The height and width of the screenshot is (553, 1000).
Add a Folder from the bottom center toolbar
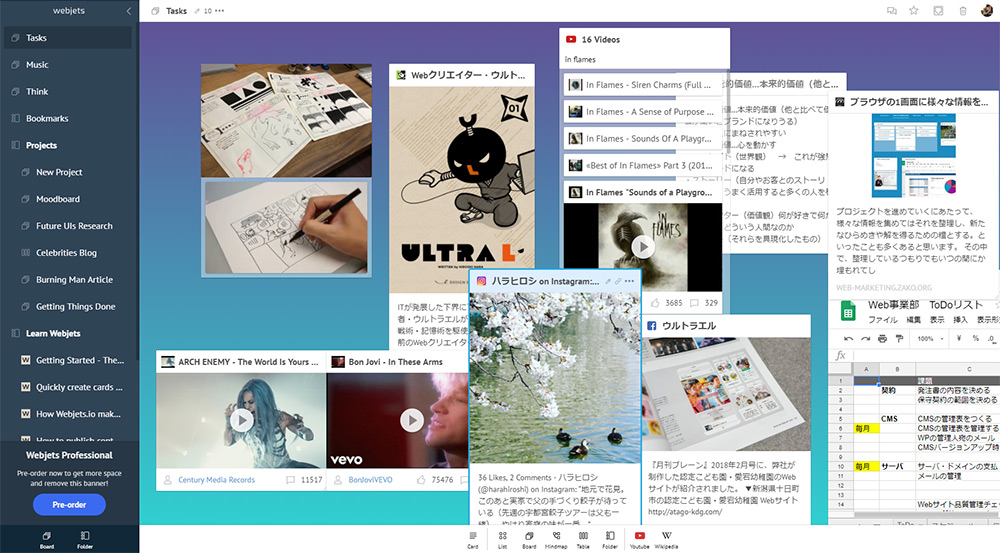point(610,540)
